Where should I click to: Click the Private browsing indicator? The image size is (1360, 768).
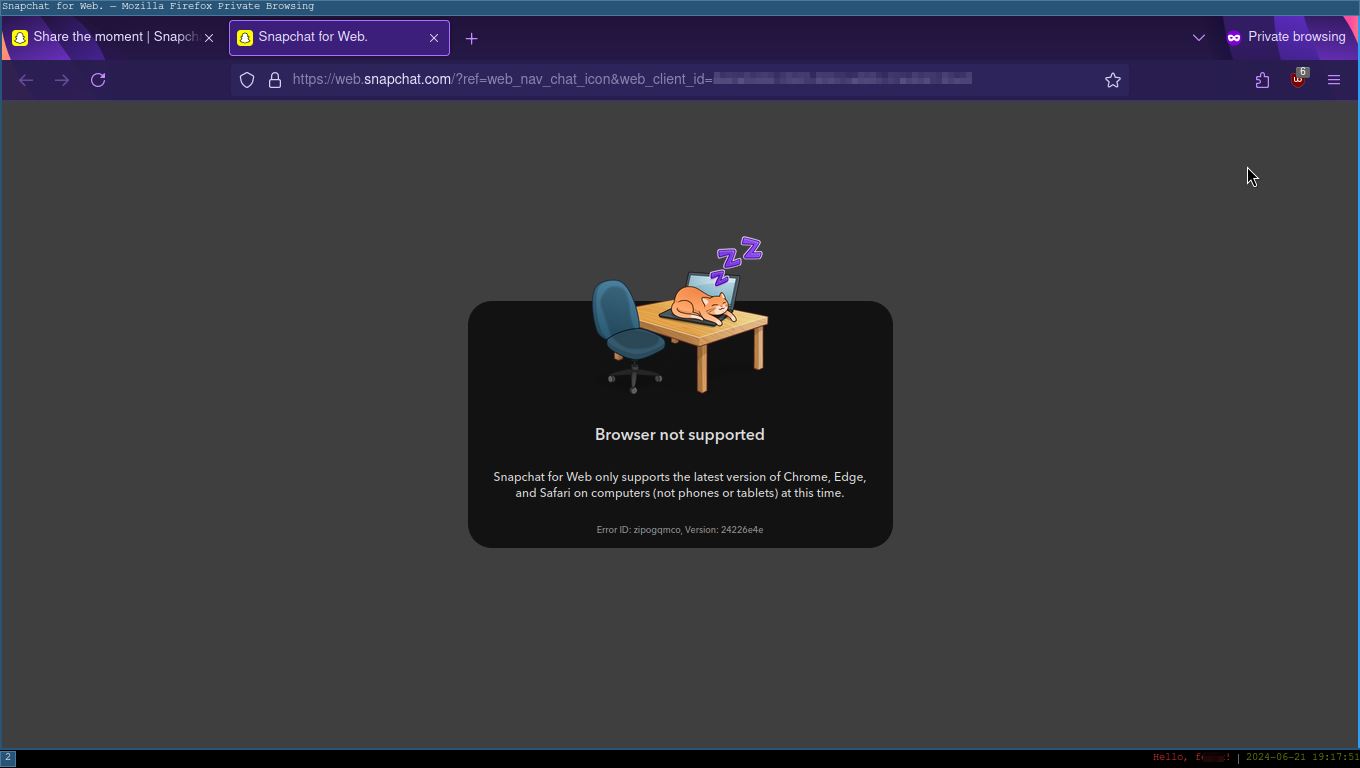point(1286,37)
